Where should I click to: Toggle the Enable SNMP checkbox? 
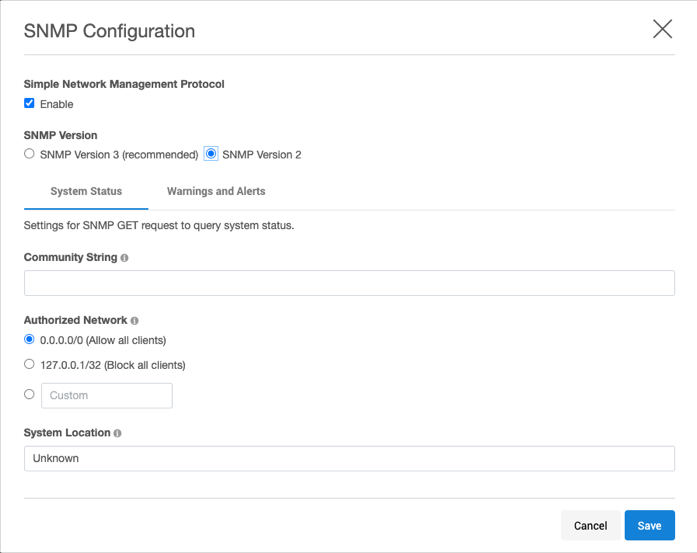29,103
